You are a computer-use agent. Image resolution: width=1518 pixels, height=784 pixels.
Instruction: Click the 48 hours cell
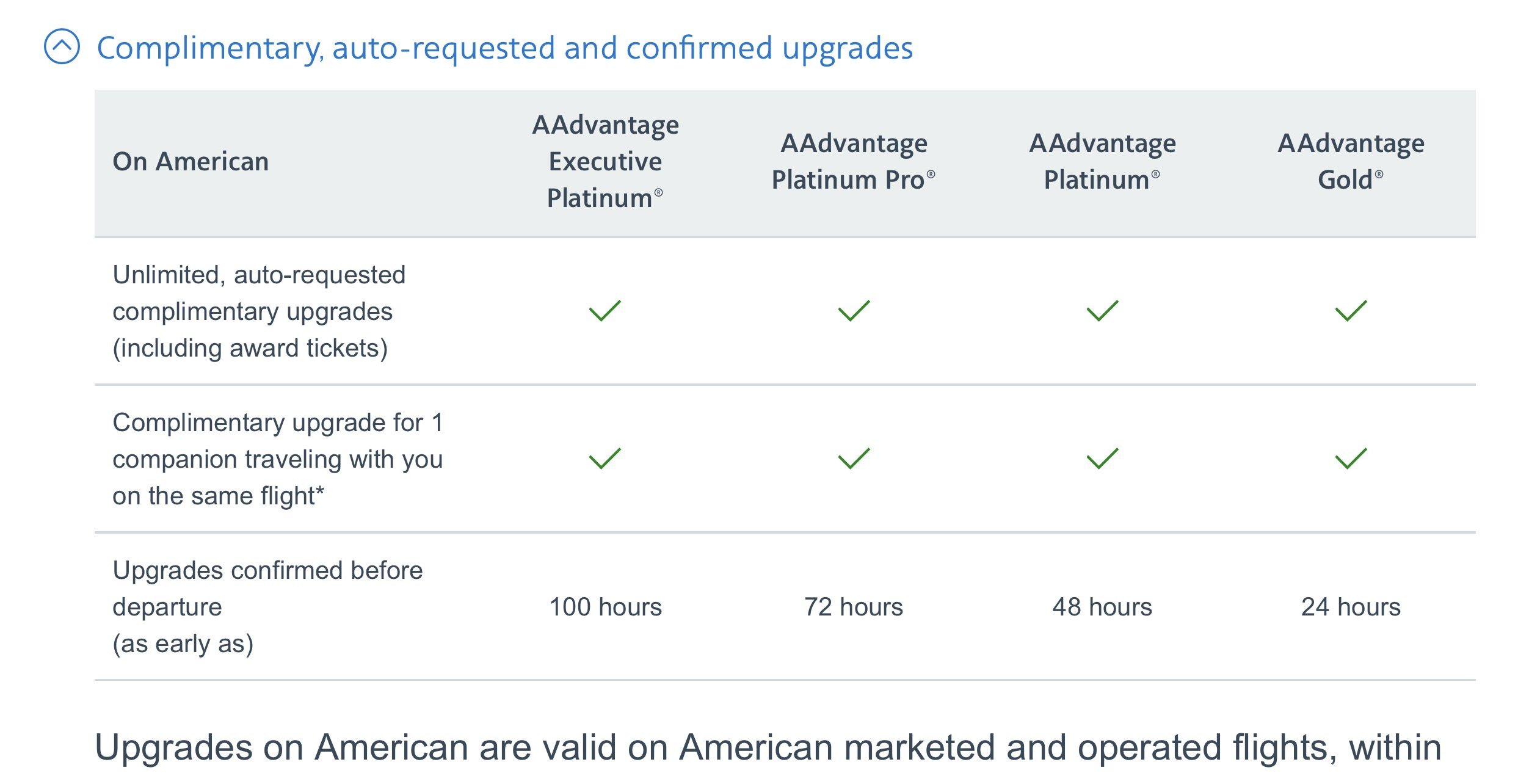[1102, 607]
